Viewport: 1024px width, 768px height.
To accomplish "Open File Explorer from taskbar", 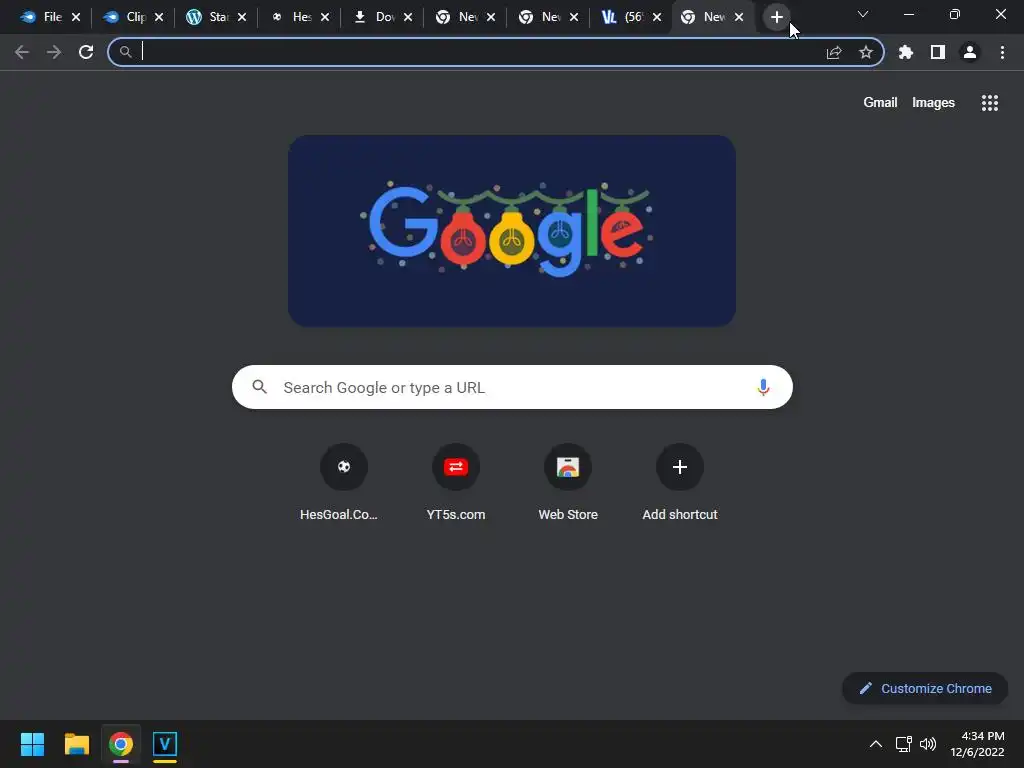I will 76,744.
